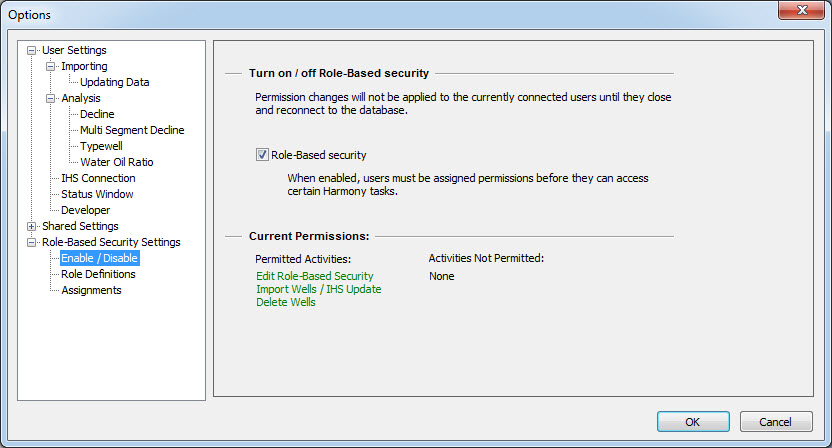Toggle the Role-Based security checkbox
Viewport: 832px width, 448px height.
pos(263,155)
